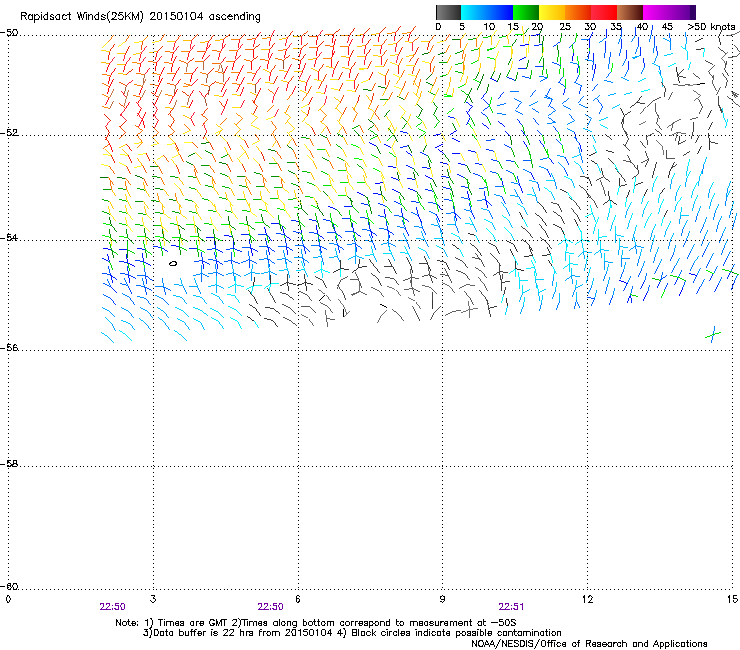Viewport: 740px width, 650px height.
Task: Click the purple '22:50' time between longitudes 0 and 3
Action: coord(112,607)
